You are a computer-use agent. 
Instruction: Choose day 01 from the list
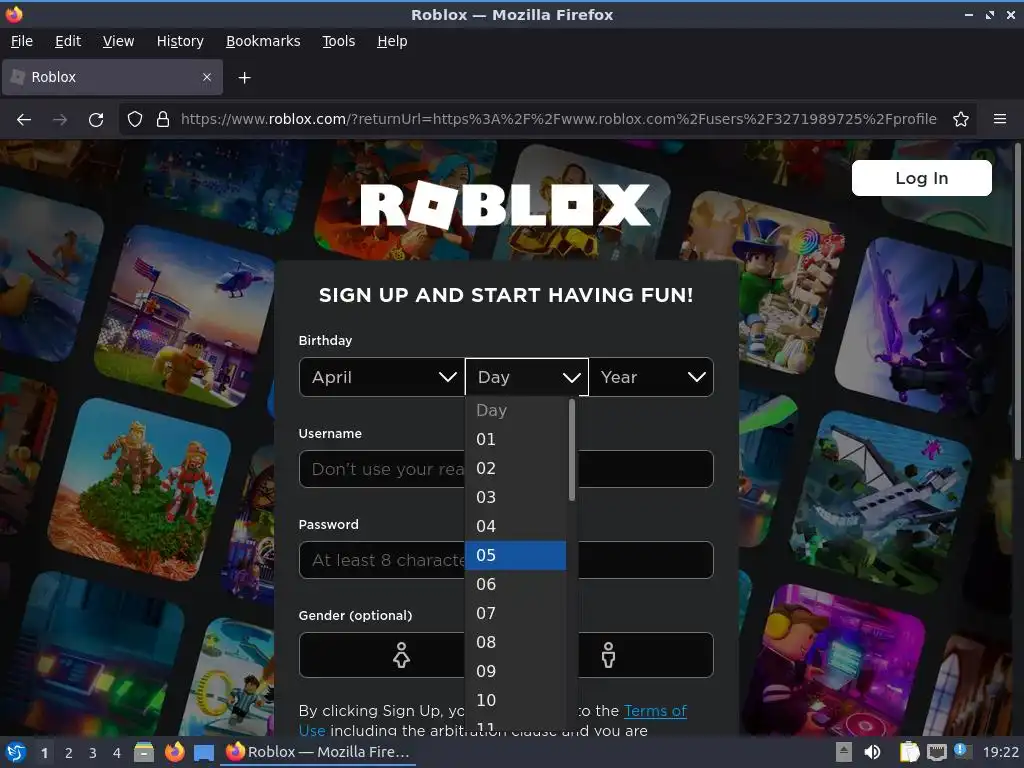pyautogui.click(x=515, y=440)
